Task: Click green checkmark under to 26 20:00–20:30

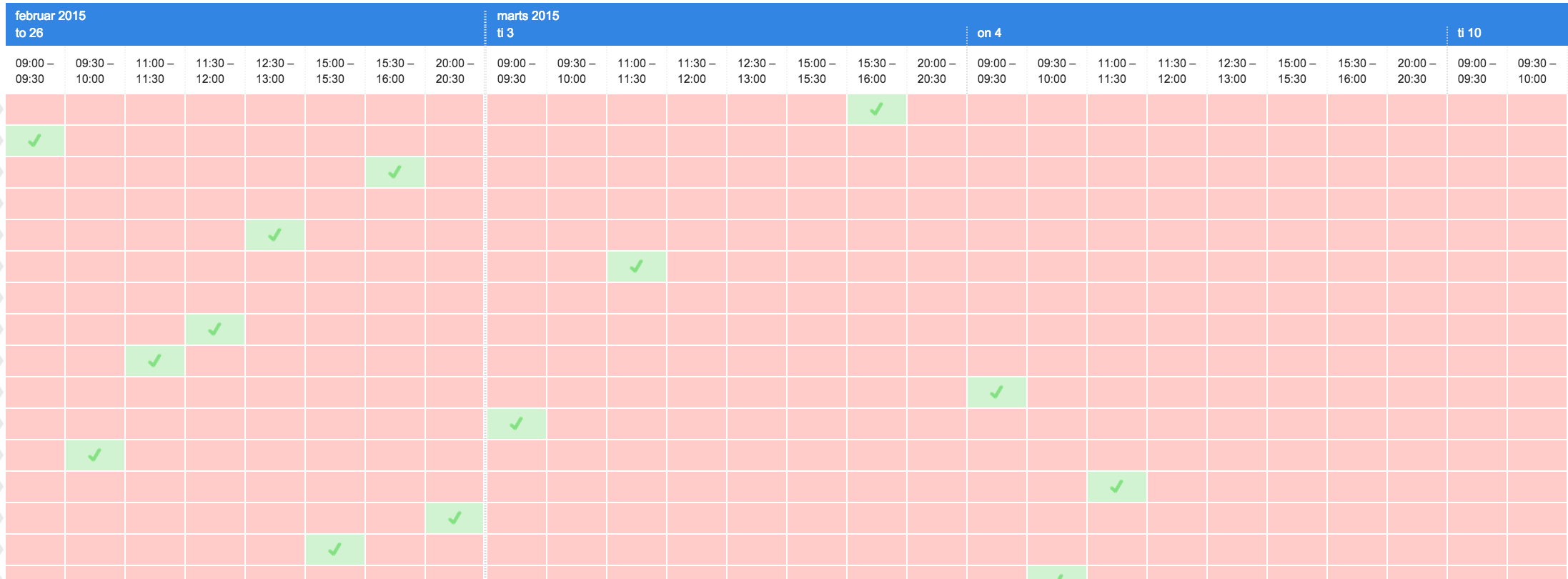Action: pos(455,518)
